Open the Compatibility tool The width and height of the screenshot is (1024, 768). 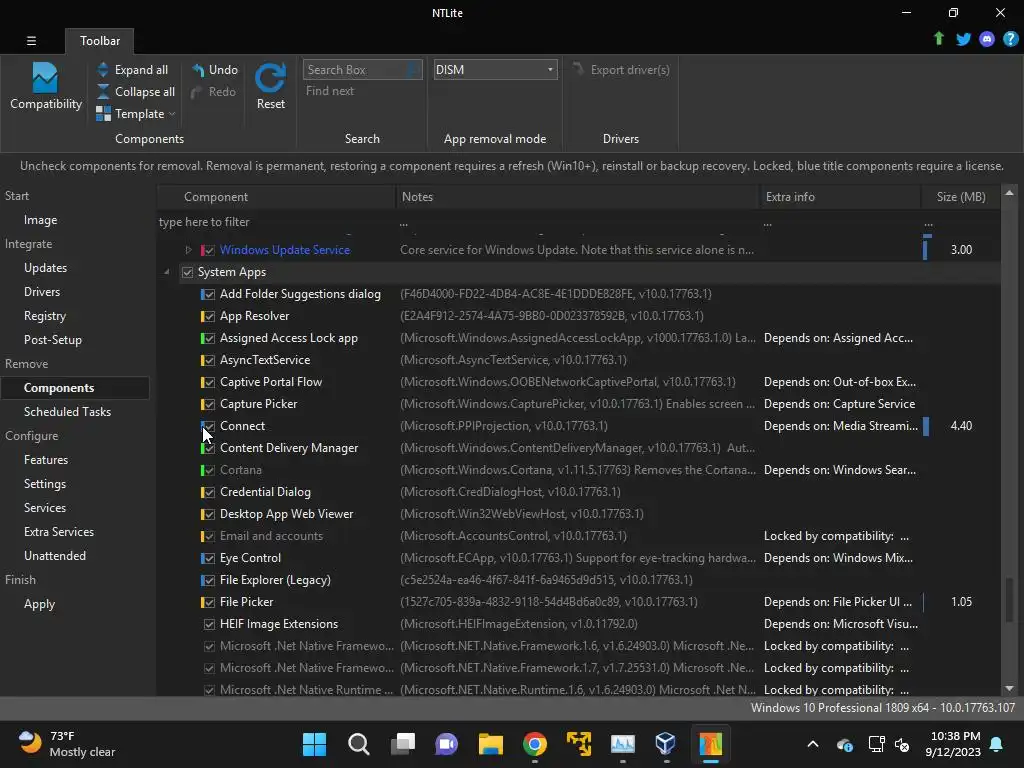point(45,86)
